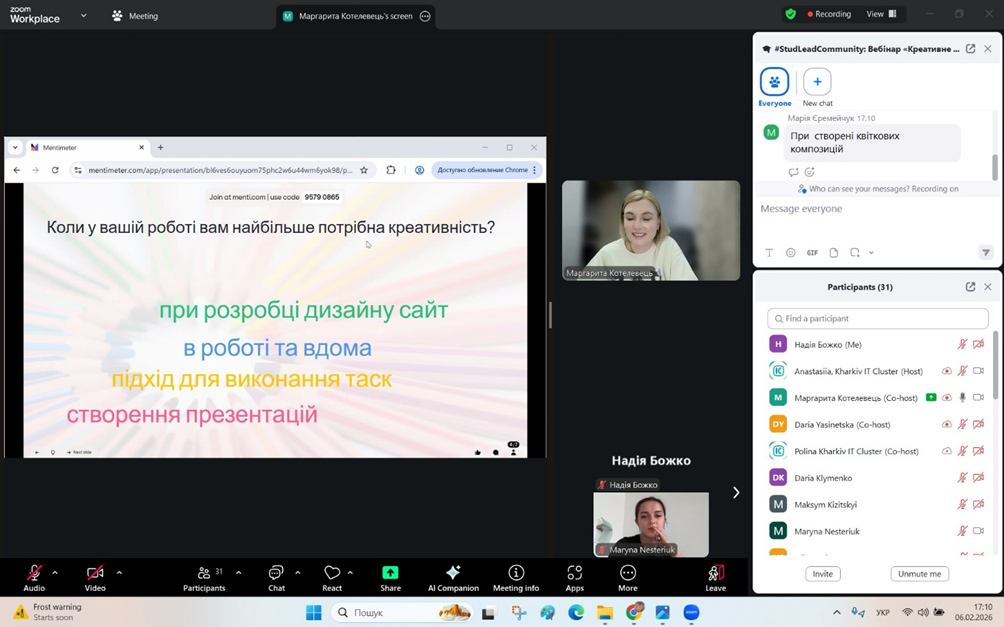Open Meeting info from the toolbar
The height and width of the screenshot is (627, 1004).
tap(516, 576)
